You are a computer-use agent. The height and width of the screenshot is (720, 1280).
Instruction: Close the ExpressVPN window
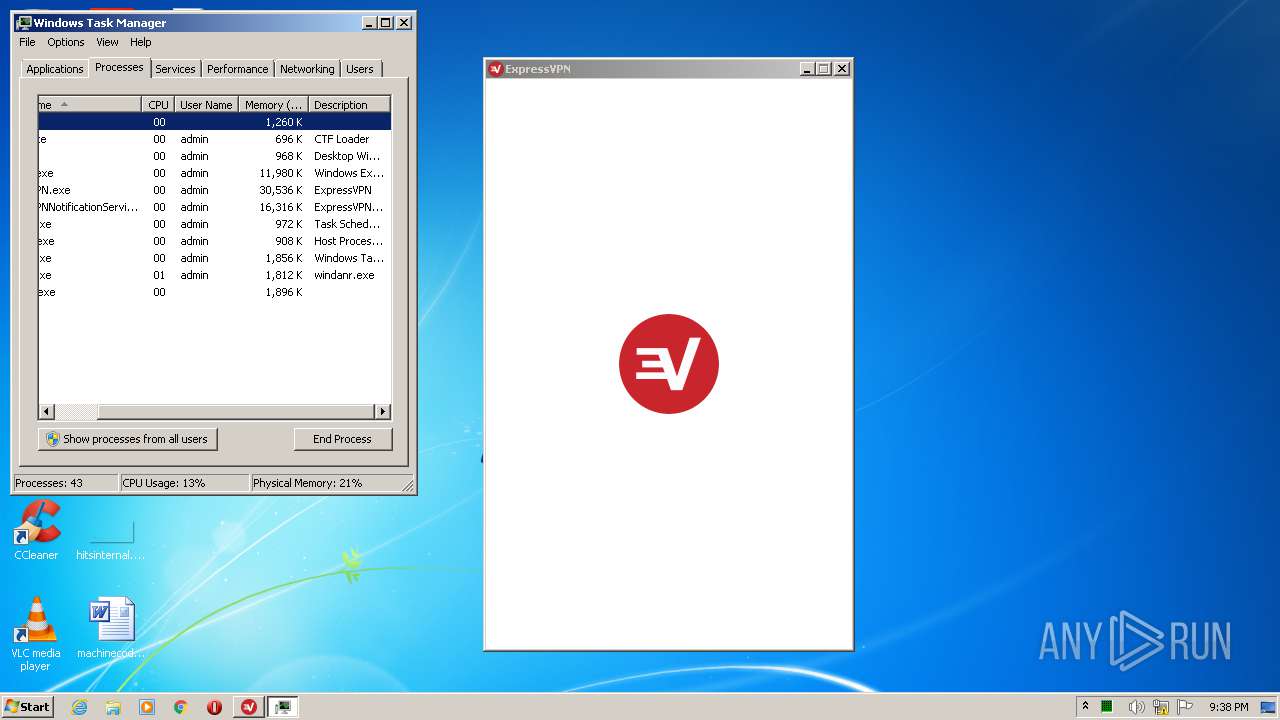coord(842,69)
